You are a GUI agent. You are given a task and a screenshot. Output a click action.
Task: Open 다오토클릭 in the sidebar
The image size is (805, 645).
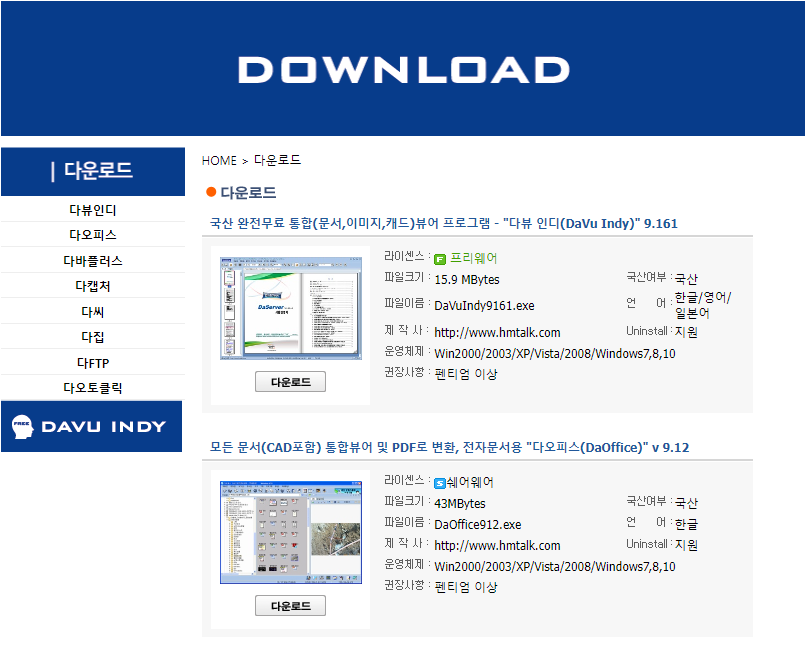[92, 388]
